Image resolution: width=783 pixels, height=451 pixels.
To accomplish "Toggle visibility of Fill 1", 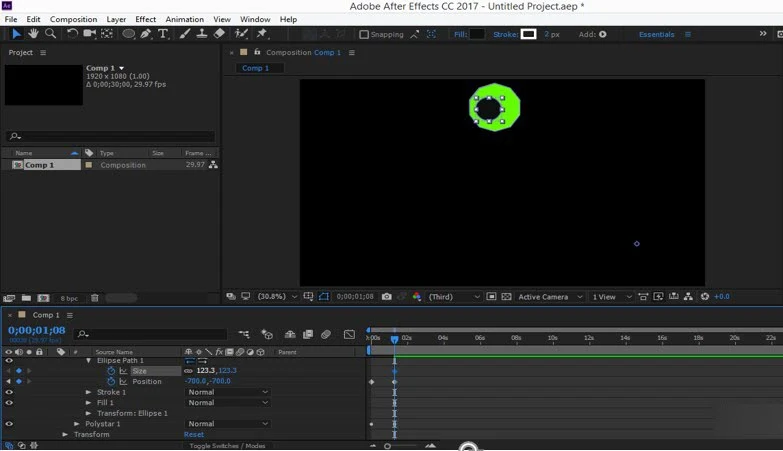I will (9, 403).
